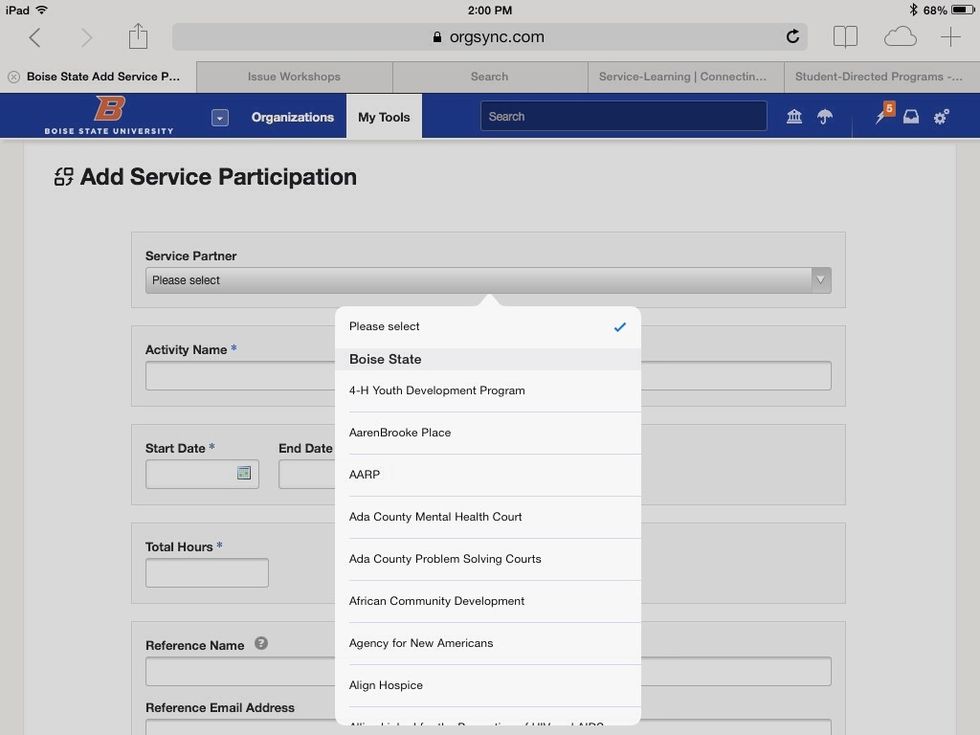Open the settings gears icon

pyautogui.click(x=940, y=116)
